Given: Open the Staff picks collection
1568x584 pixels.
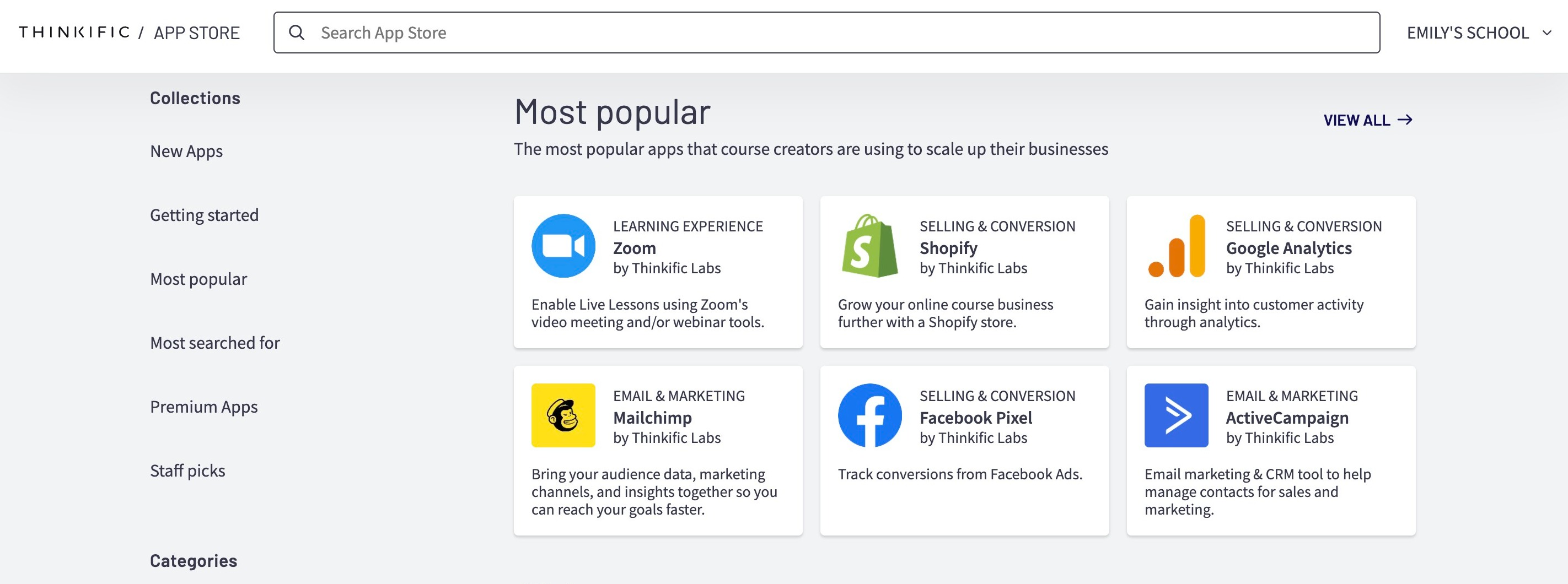Looking at the screenshot, I should pos(187,471).
